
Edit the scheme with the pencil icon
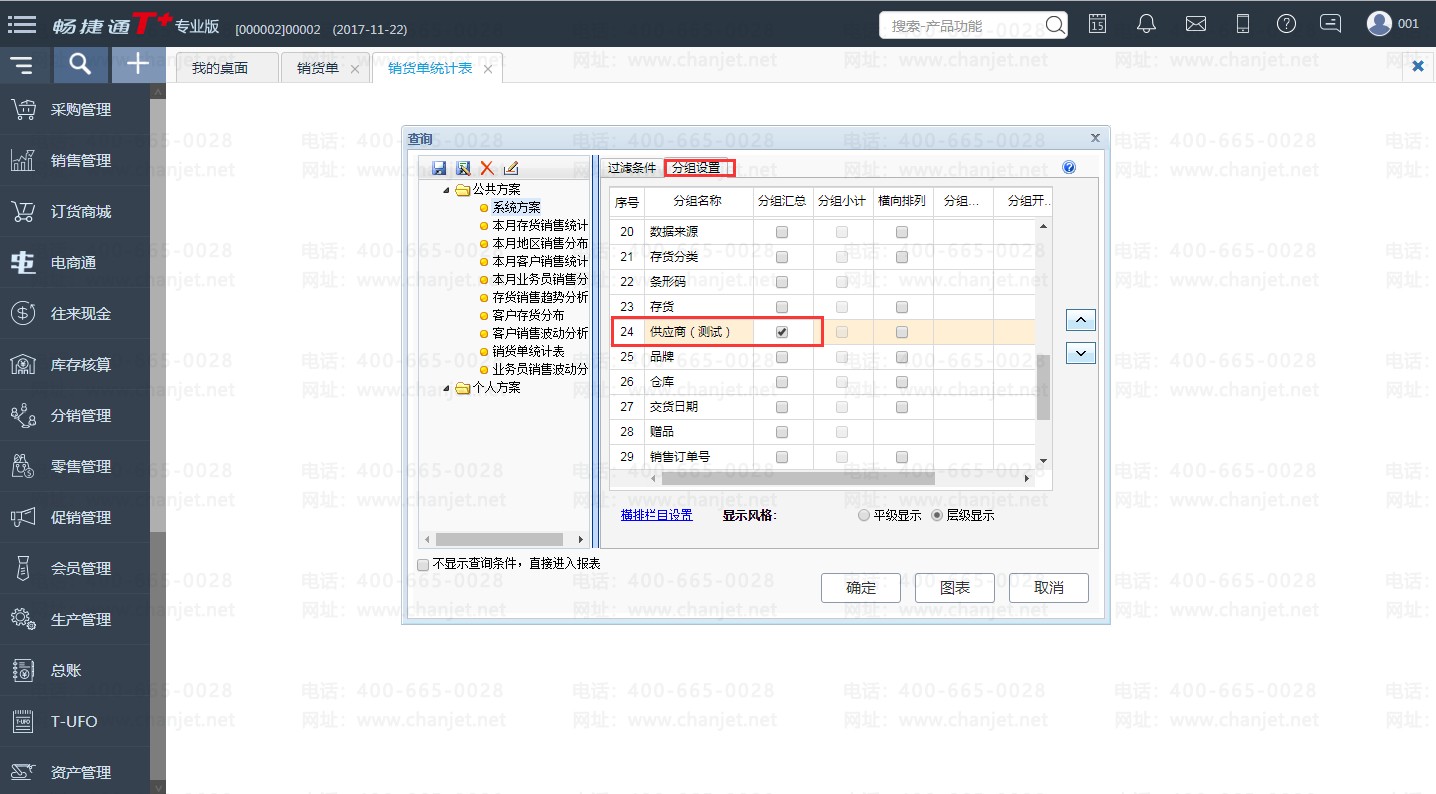pyautogui.click(x=511, y=168)
